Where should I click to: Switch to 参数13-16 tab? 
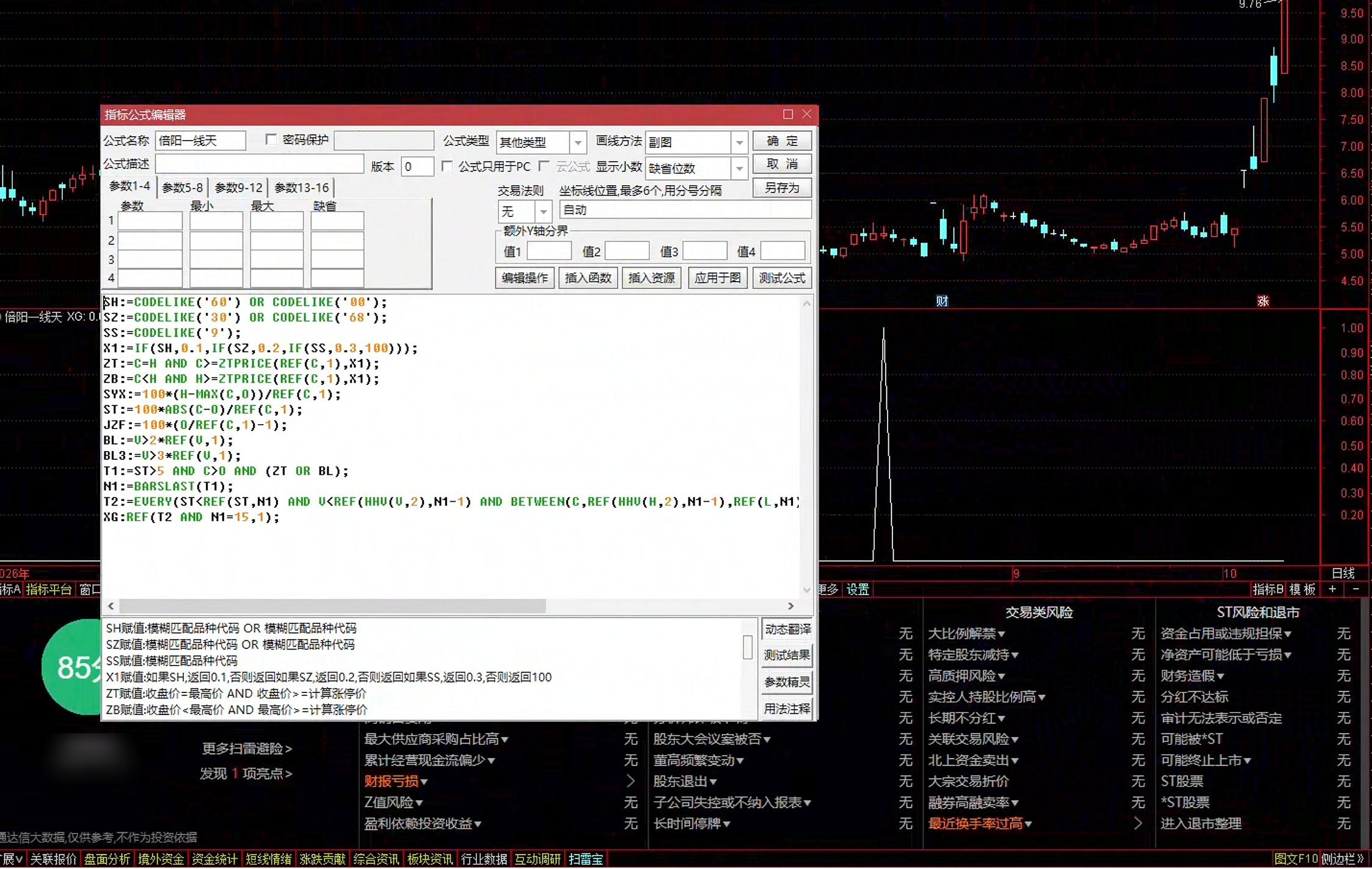point(302,188)
